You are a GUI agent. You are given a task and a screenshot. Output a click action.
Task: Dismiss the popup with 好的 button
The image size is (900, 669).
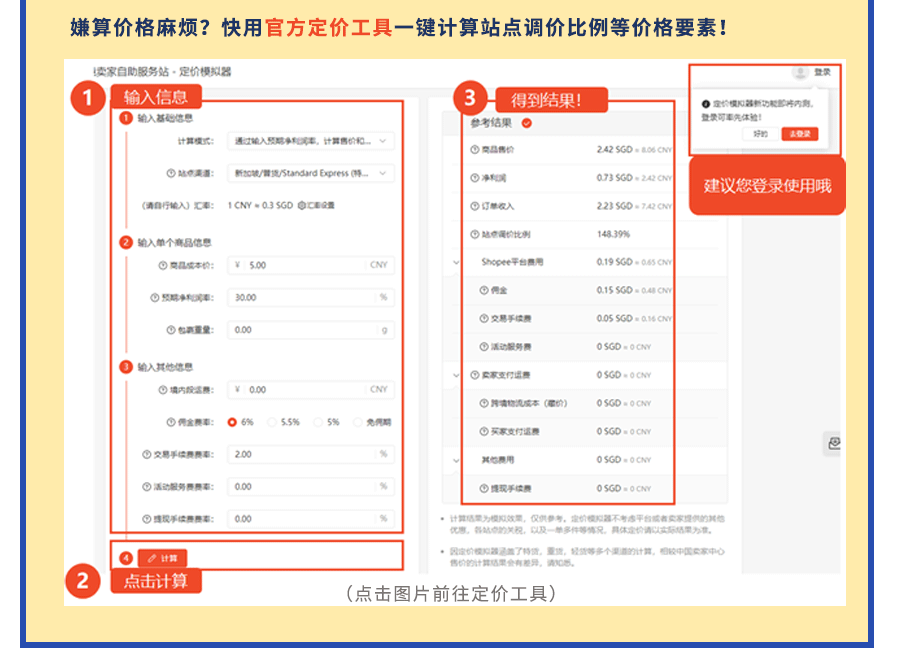pos(761,134)
